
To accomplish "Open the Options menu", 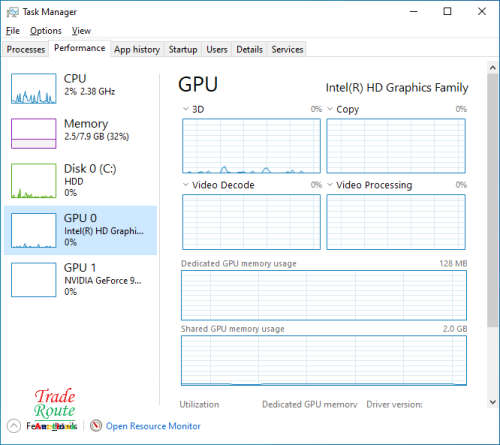I will click(46, 31).
